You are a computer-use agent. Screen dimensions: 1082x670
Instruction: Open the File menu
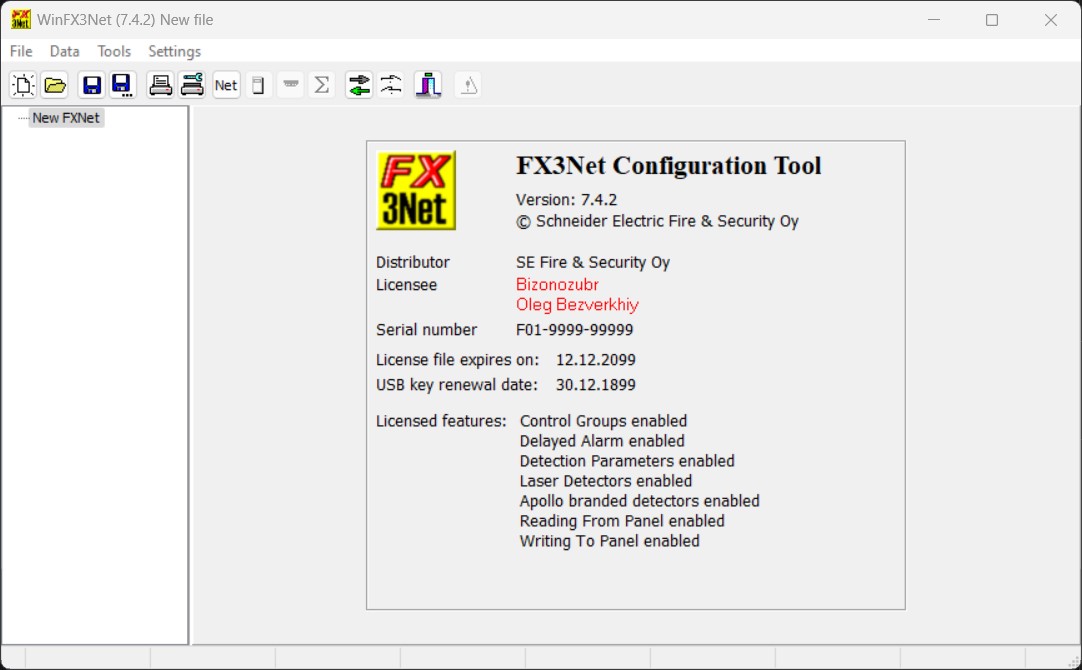click(x=19, y=51)
